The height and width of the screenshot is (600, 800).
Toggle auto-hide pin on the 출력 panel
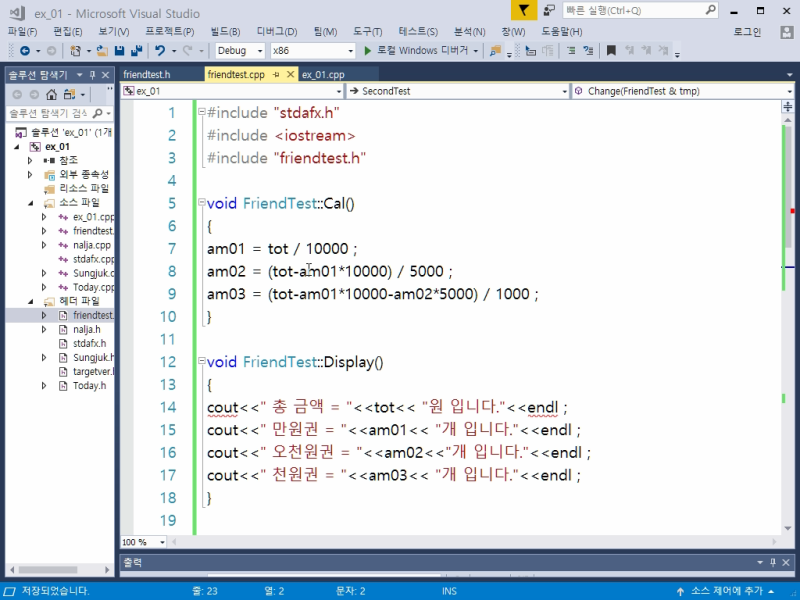click(x=773, y=562)
